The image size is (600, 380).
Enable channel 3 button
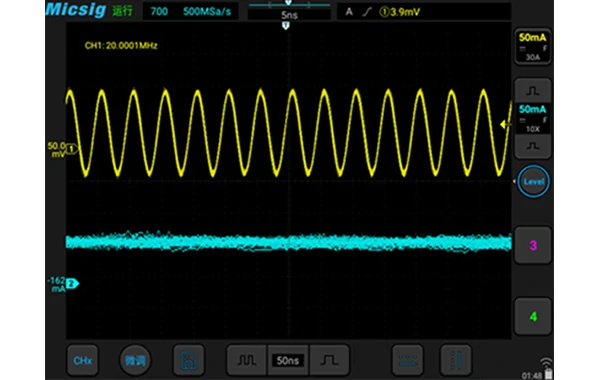click(x=533, y=245)
